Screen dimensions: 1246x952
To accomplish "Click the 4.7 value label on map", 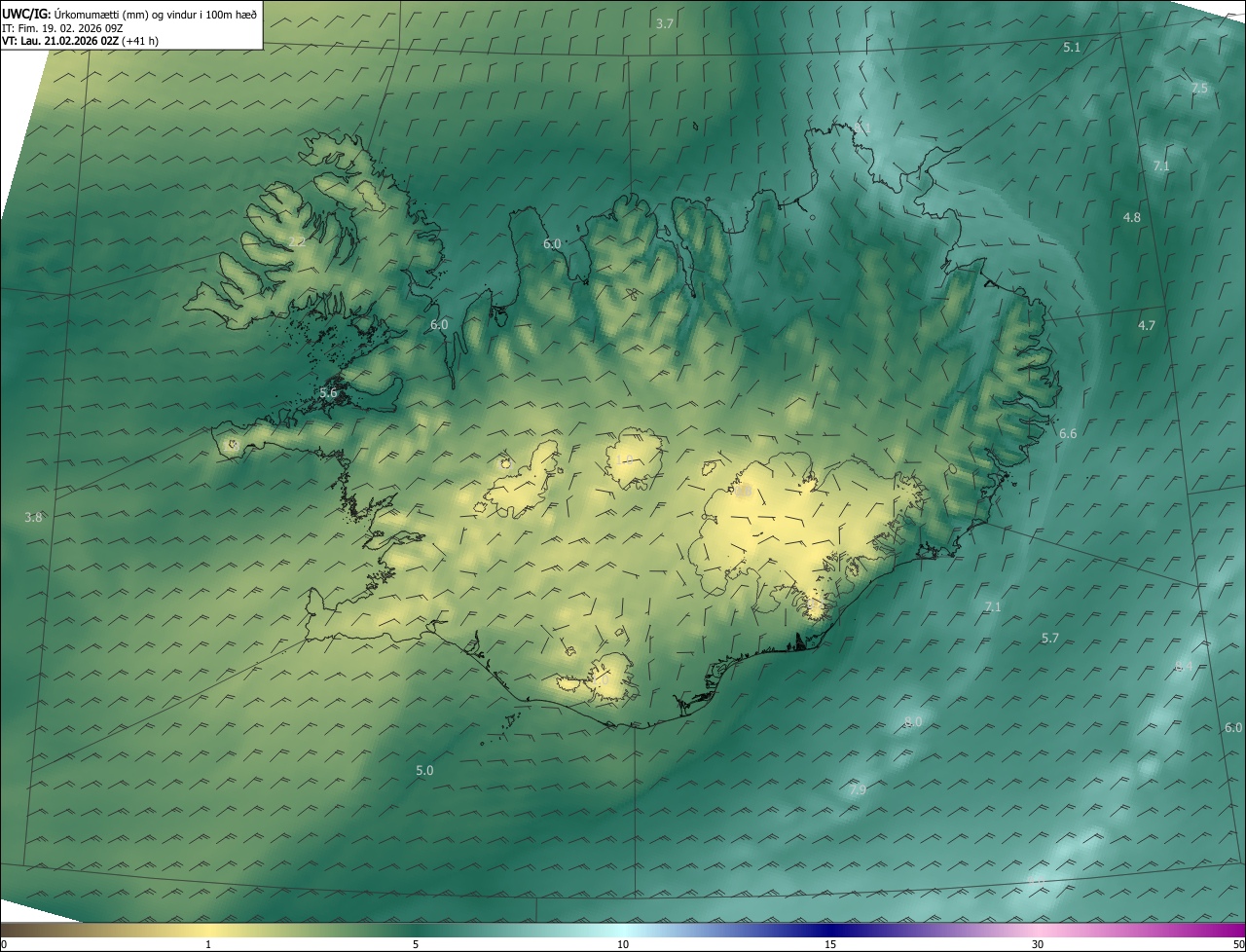I will [1146, 326].
